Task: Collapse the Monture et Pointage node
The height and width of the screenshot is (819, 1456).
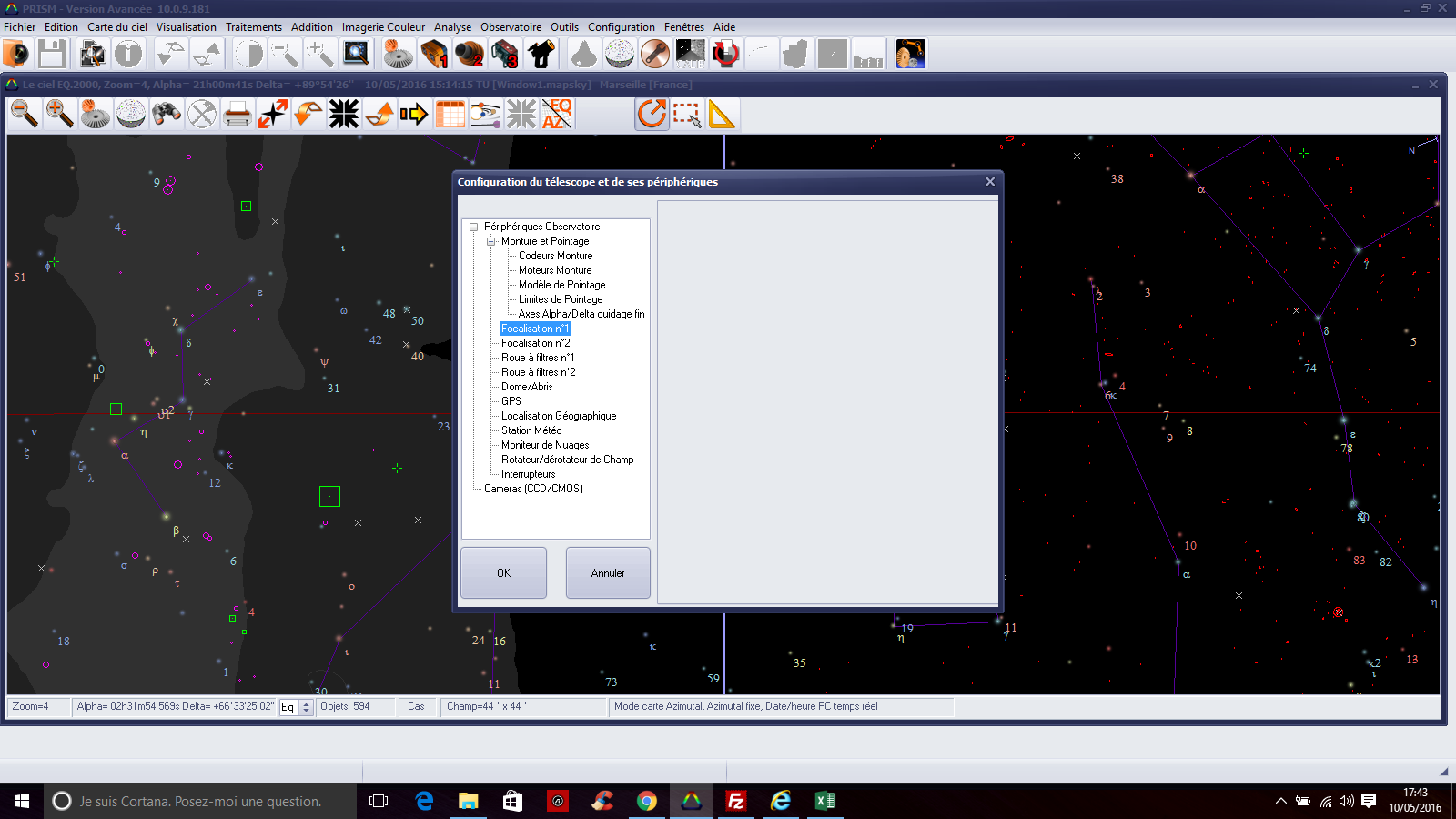Action: click(x=490, y=241)
